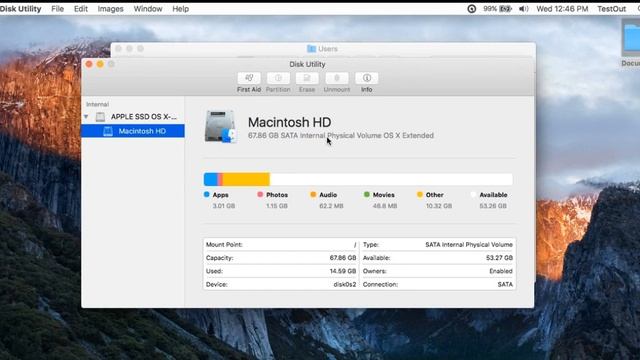Click the Photos 1.15 GB value
The image size is (640, 360).
coord(277,206)
